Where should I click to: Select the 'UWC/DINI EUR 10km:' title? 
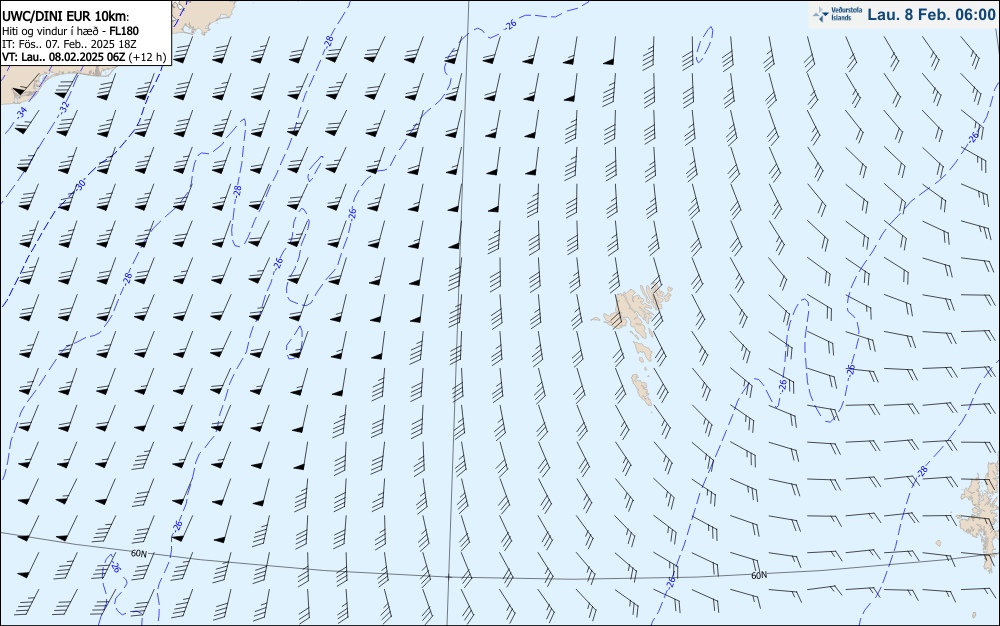[65, 17]
